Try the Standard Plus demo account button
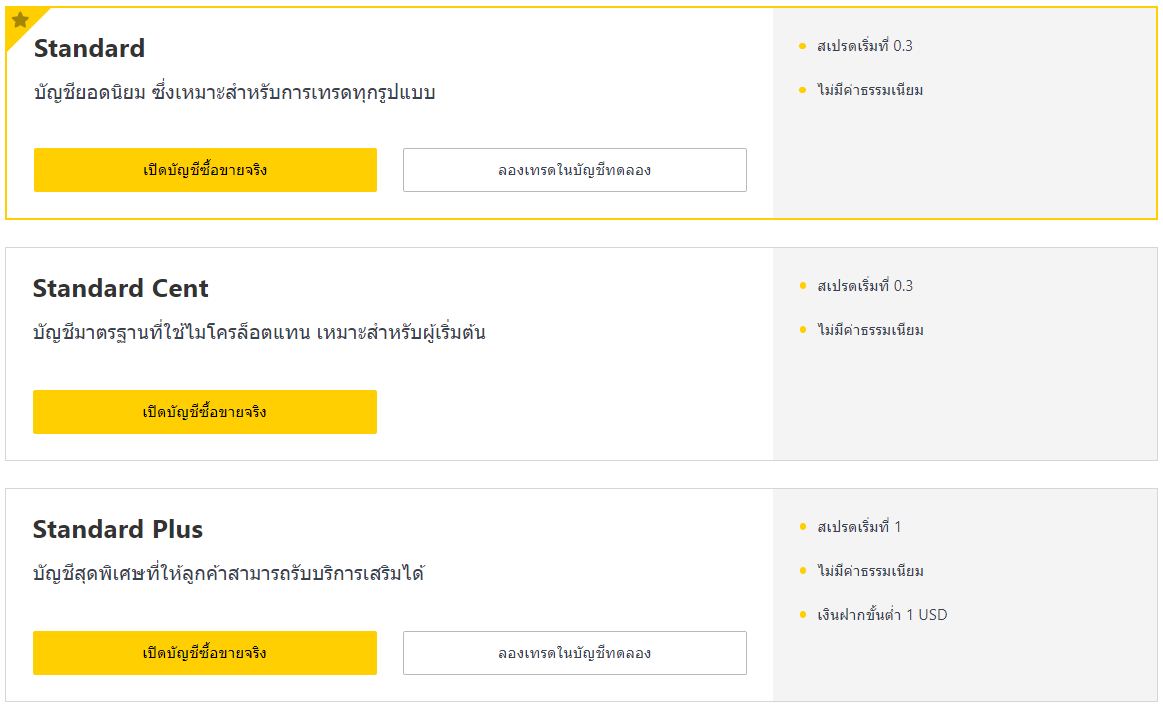 575,653
